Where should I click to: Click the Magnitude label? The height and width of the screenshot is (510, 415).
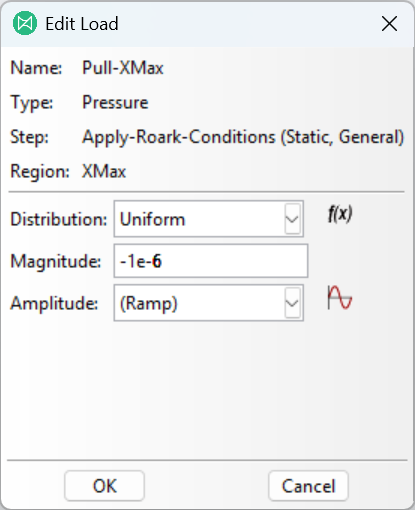tap(56, 261)
